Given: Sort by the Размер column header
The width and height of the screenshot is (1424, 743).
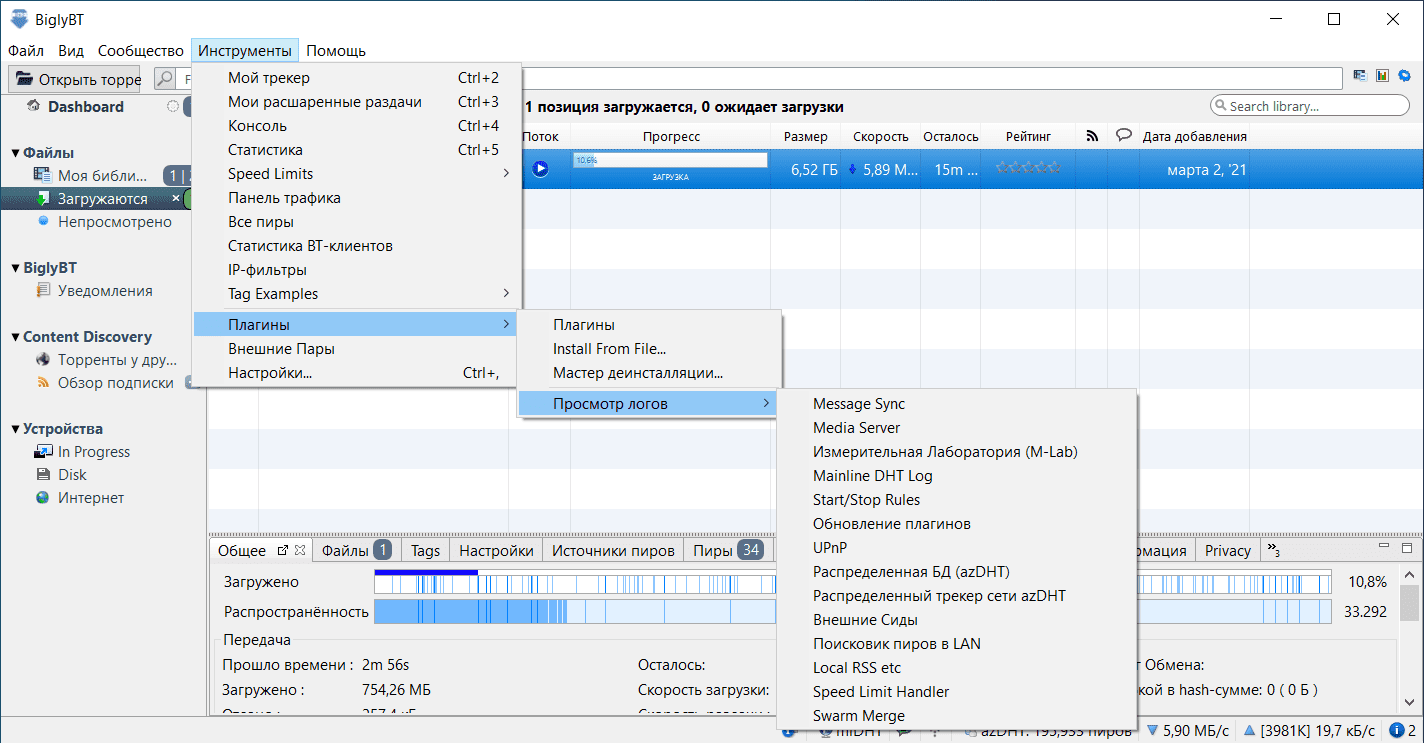Looking at the screenshot, I should (805, 136).
